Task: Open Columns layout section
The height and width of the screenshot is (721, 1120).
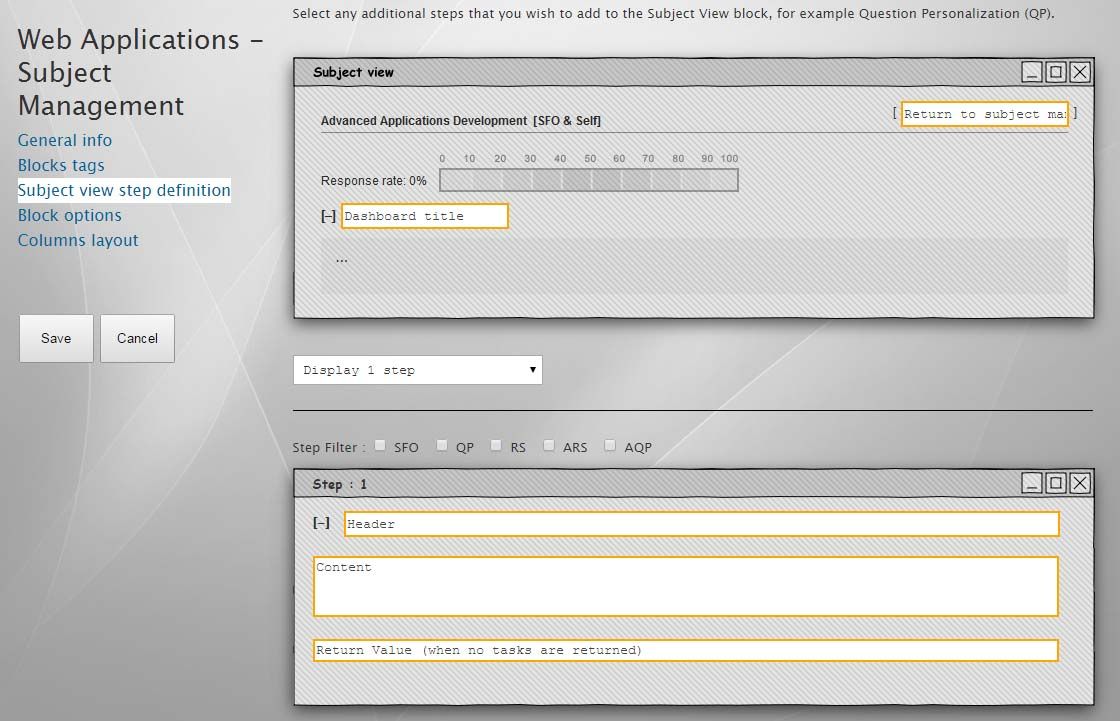Action: tap(79, 240)
